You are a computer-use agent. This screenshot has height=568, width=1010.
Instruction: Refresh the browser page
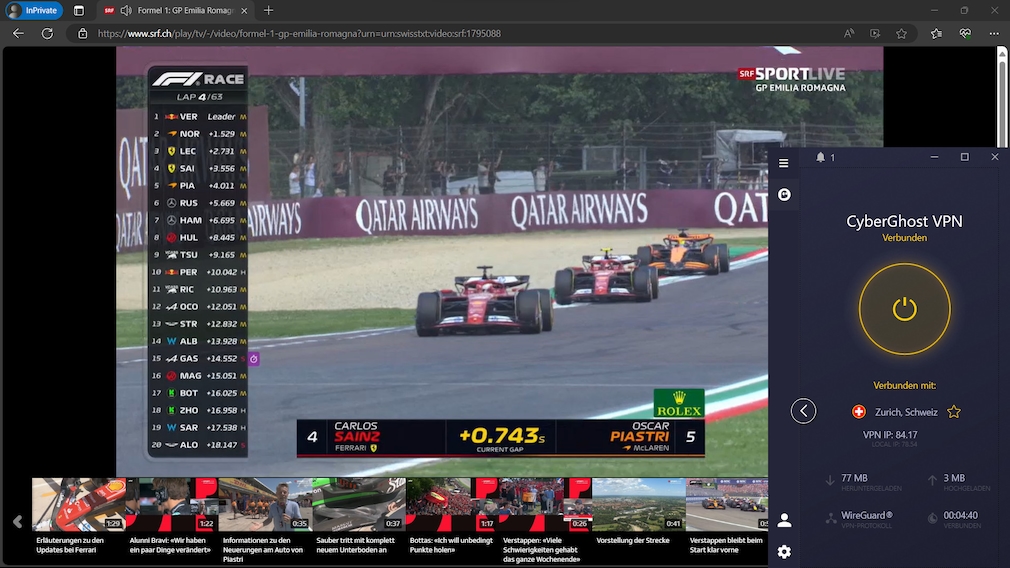47,33
